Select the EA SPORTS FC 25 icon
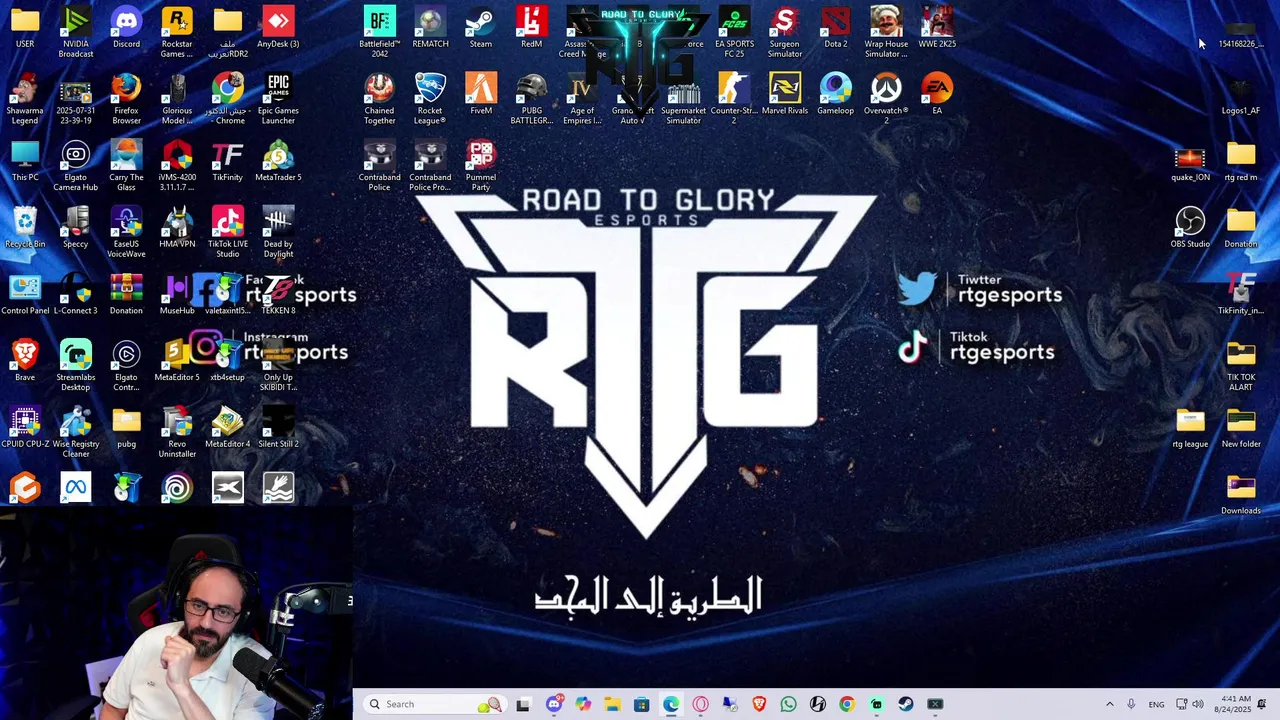The image size is (1280, 720). (734, 31)
